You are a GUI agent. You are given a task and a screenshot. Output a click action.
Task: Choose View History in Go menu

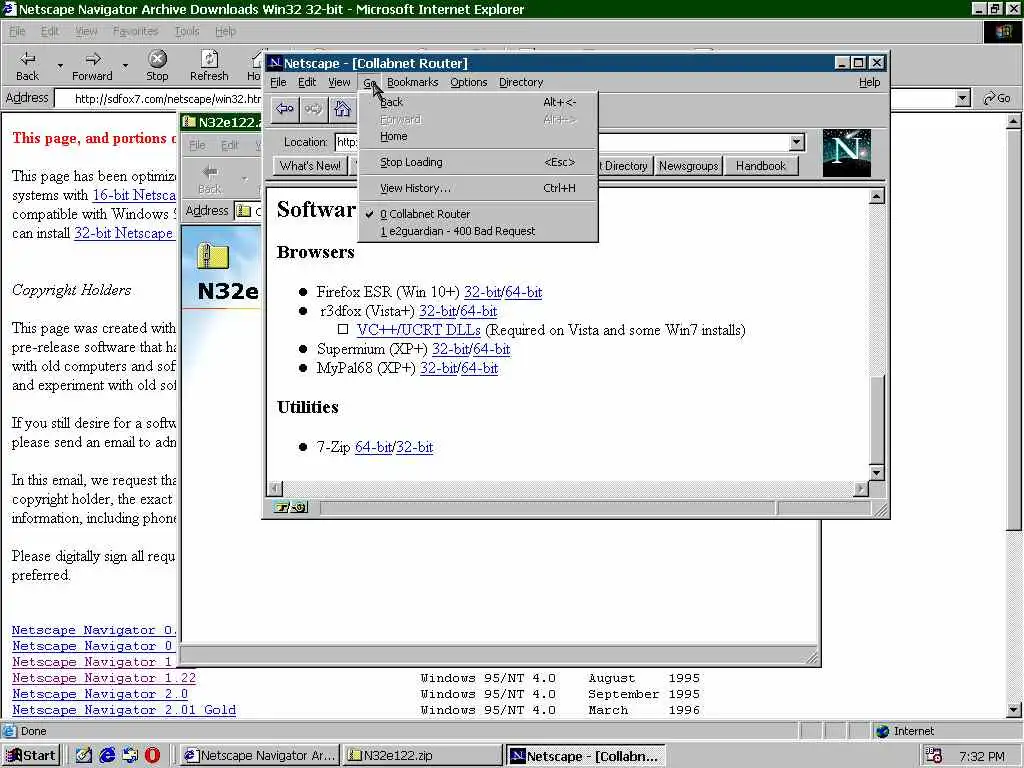pos(478,188)
